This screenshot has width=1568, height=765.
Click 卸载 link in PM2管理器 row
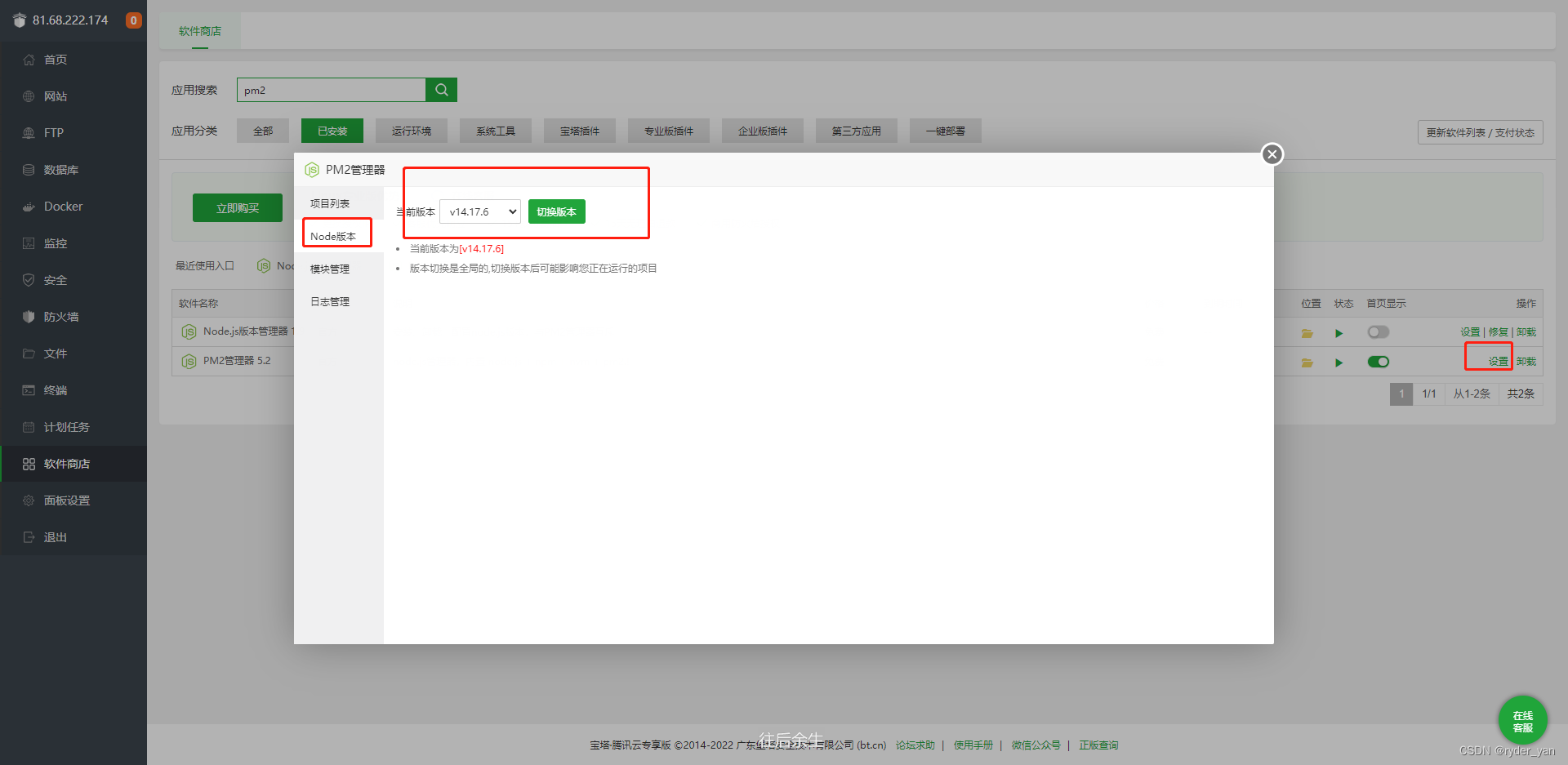(1526, 362)
